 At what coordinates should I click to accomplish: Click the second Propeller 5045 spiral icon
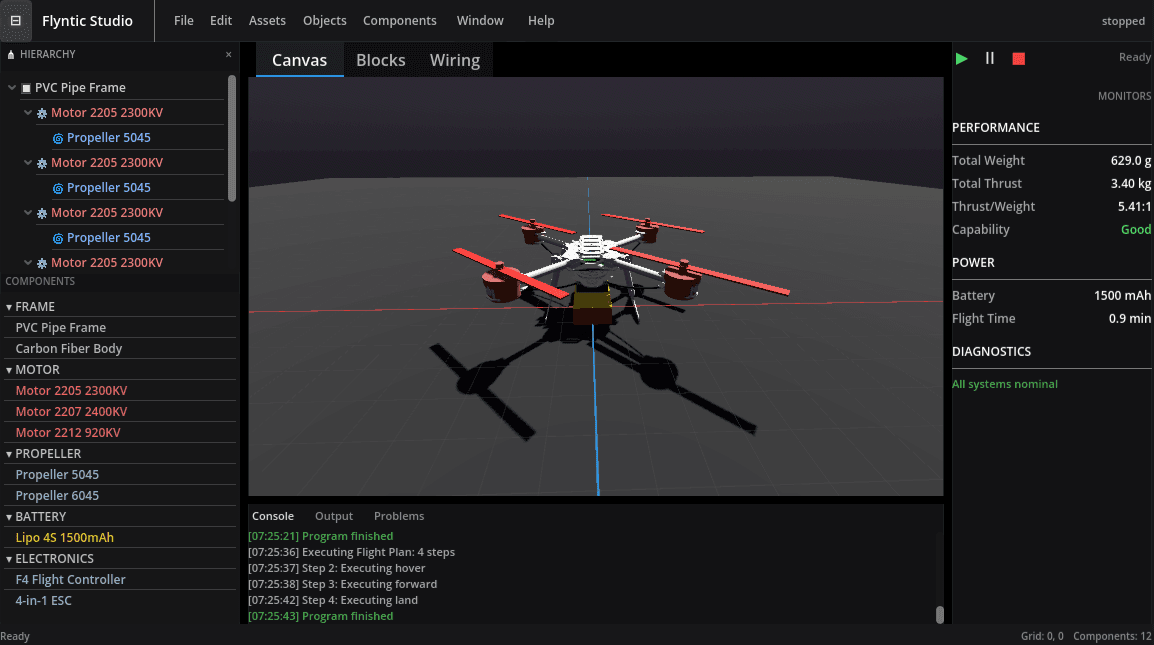(x=57, y=188)
